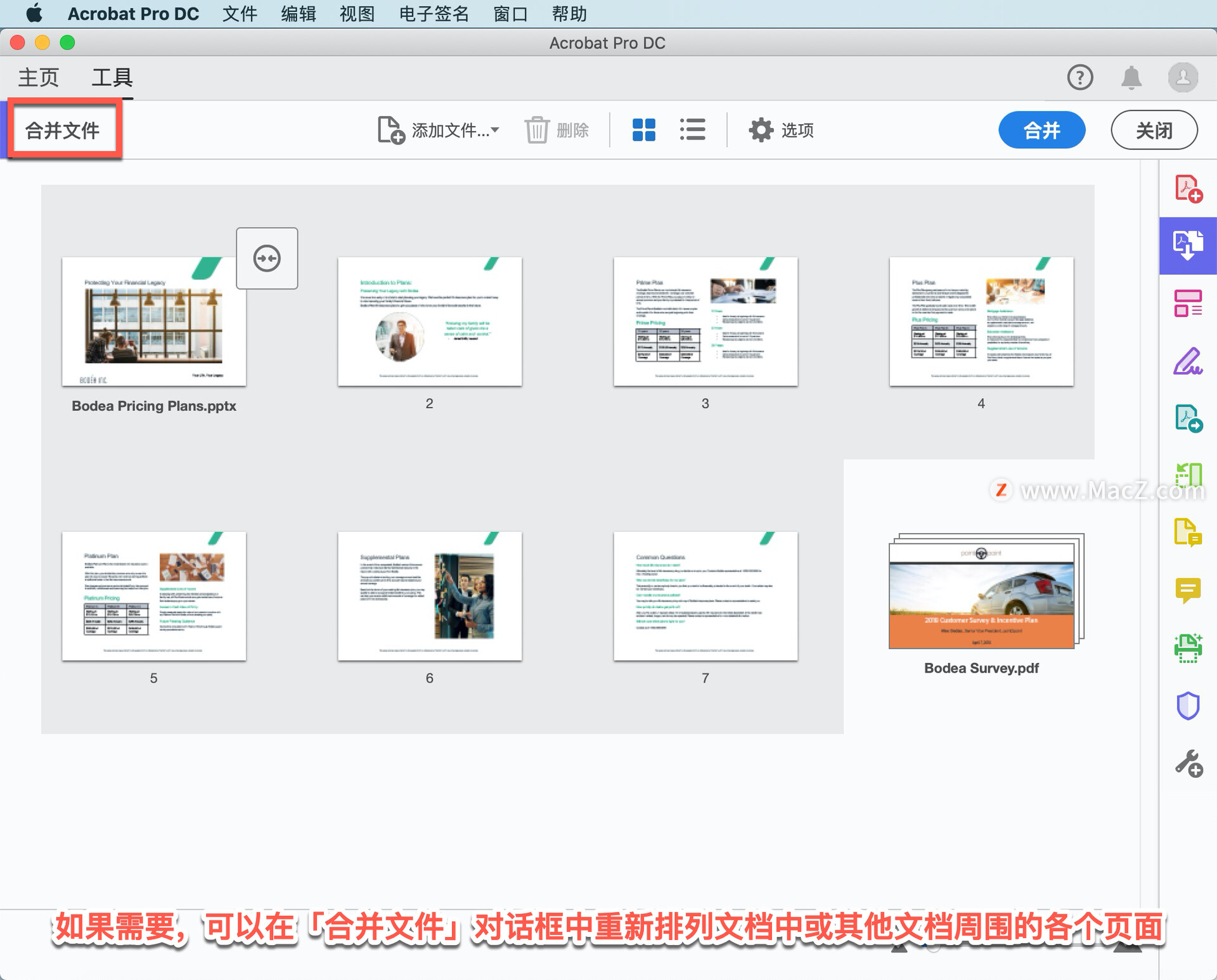Click the help question mark icon
This screenshot has height=980, width=1217.
1080,77
